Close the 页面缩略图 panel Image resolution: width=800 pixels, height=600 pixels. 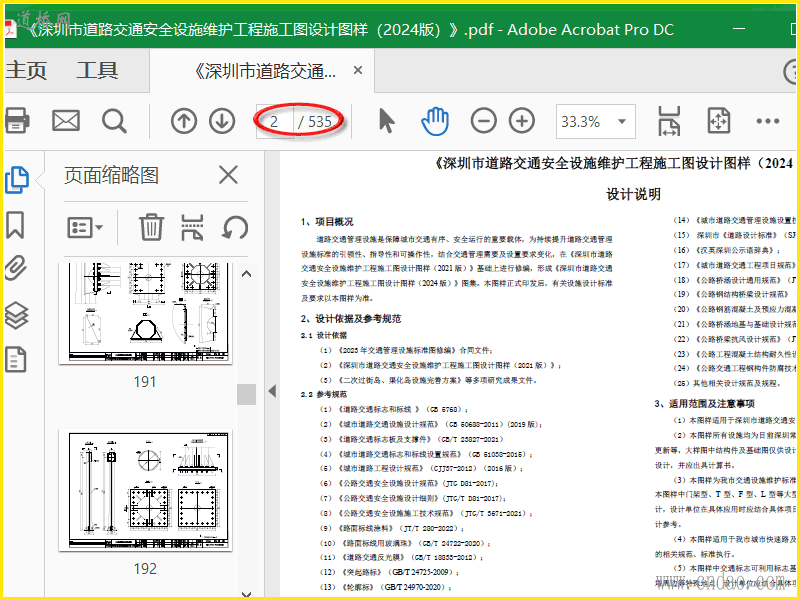pos(228,175)
